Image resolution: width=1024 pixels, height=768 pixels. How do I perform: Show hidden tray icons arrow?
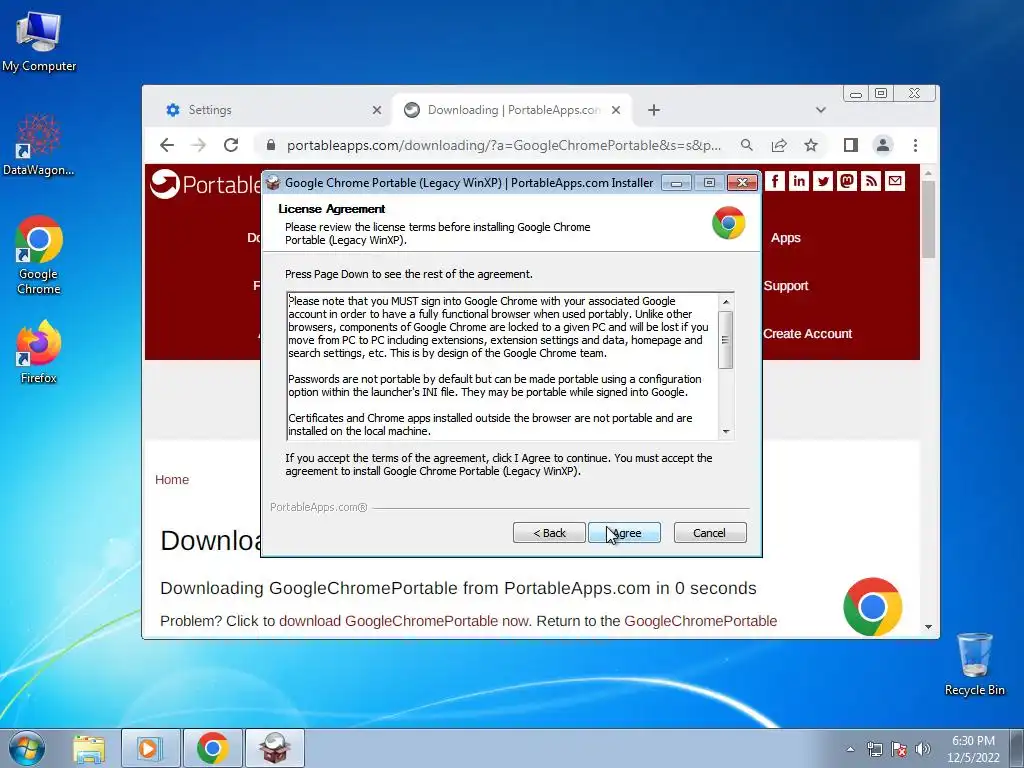point(850,749)
